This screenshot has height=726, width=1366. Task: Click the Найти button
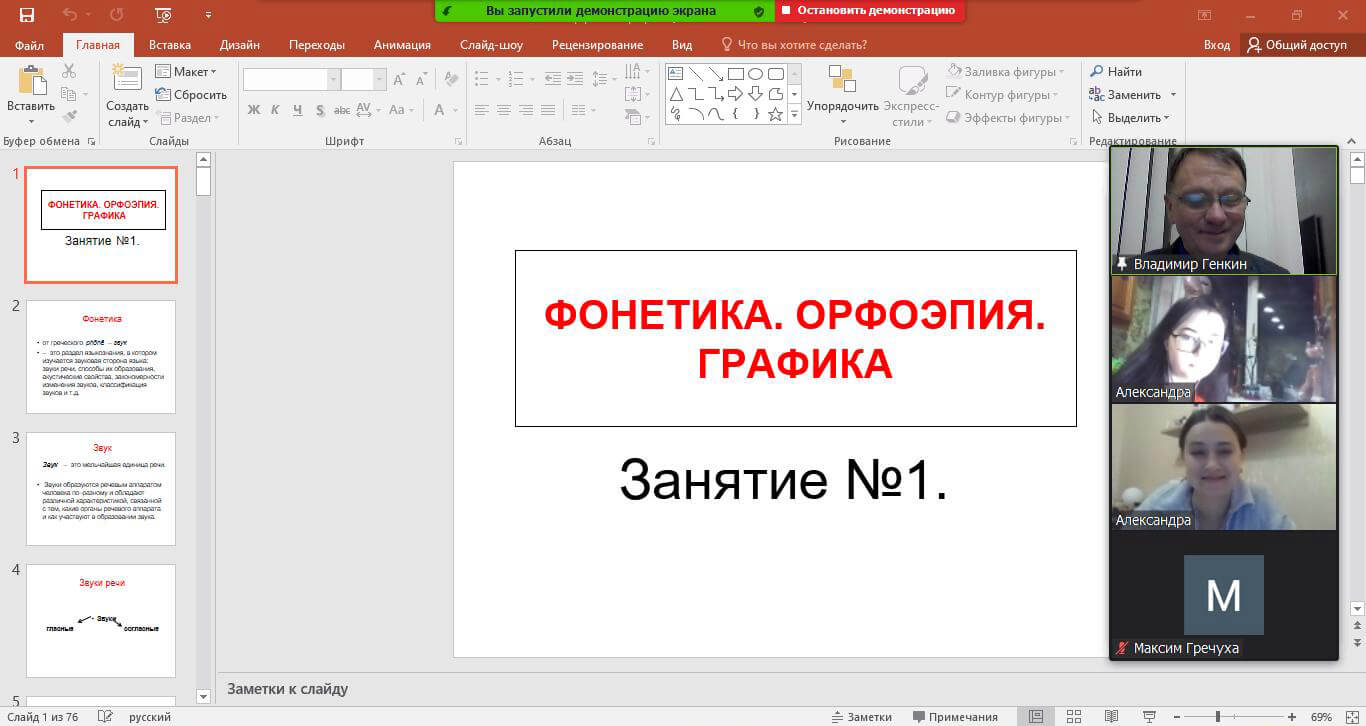click(x=1116, y=72)
